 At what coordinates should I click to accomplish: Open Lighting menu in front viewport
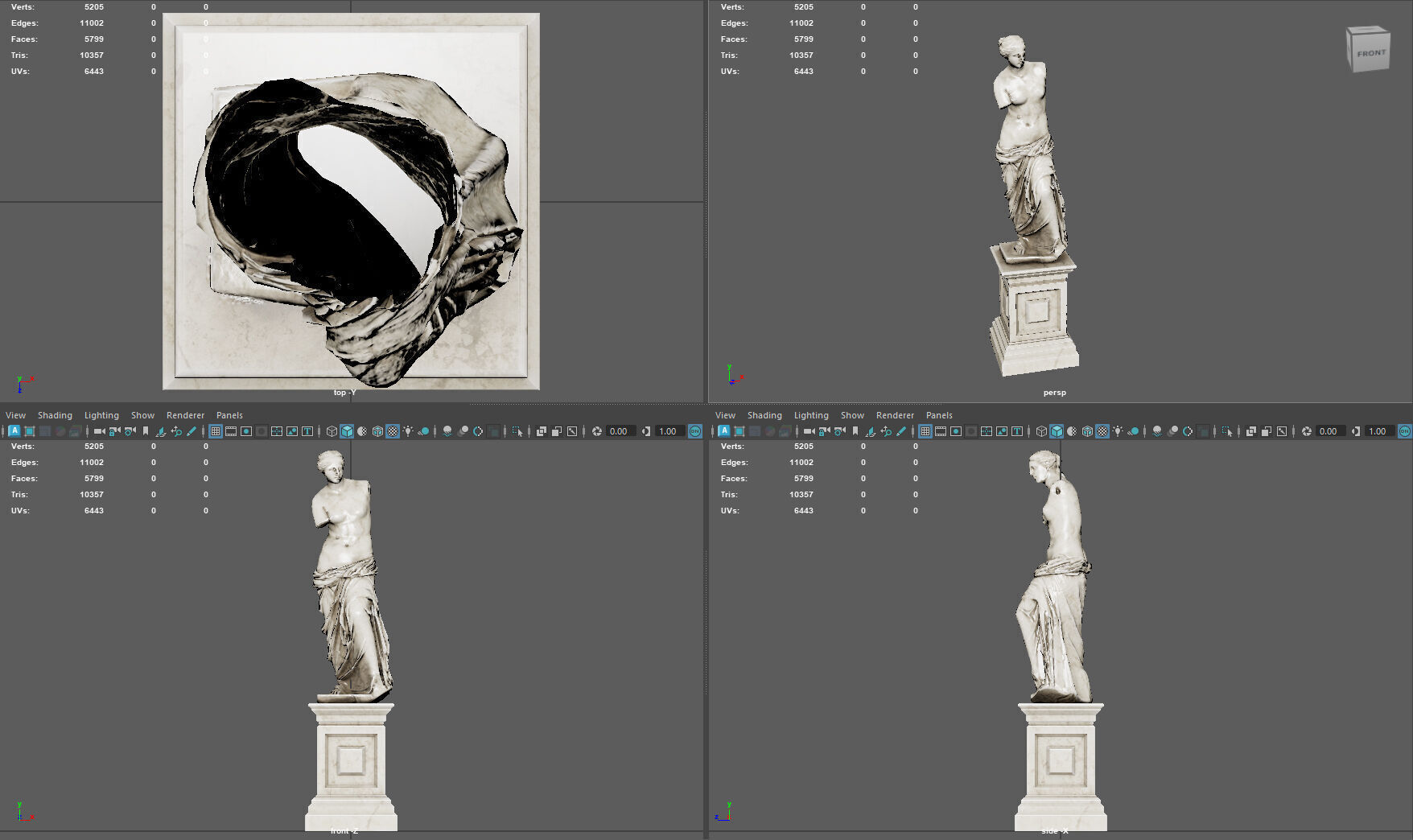pyautogui.click(x=101, y=415)
